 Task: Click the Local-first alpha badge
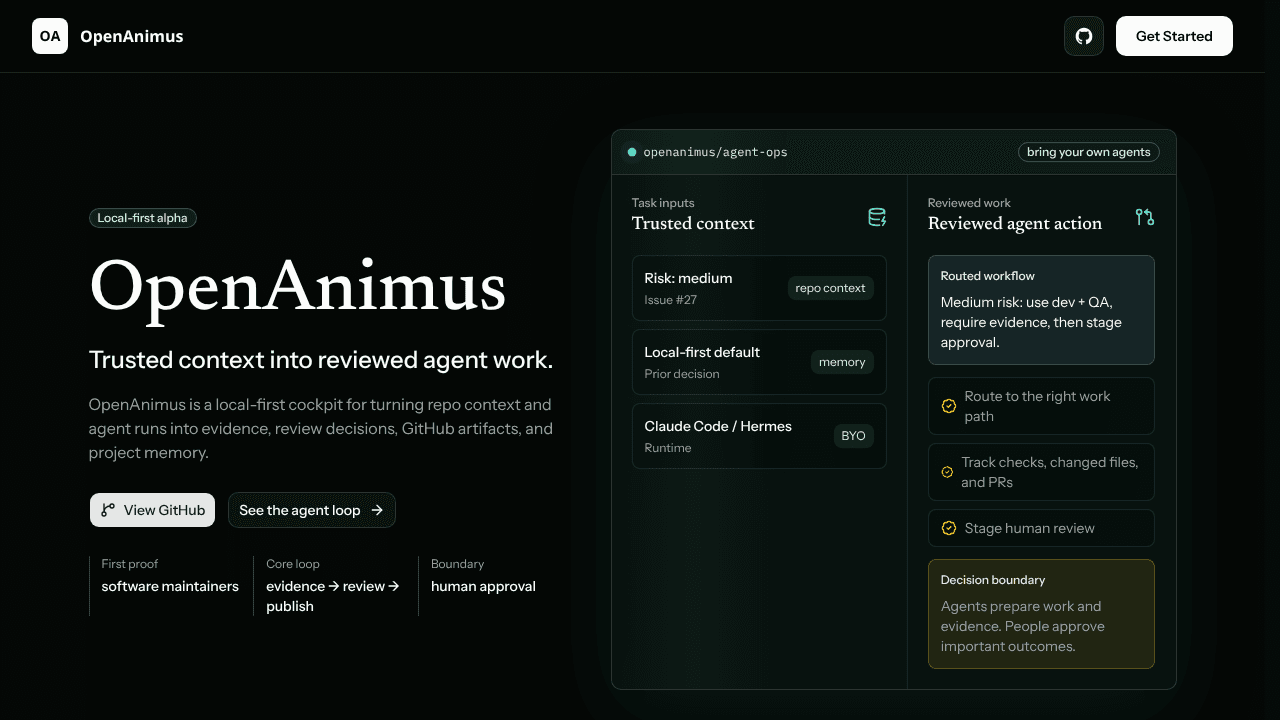click(x=143, y=218)
